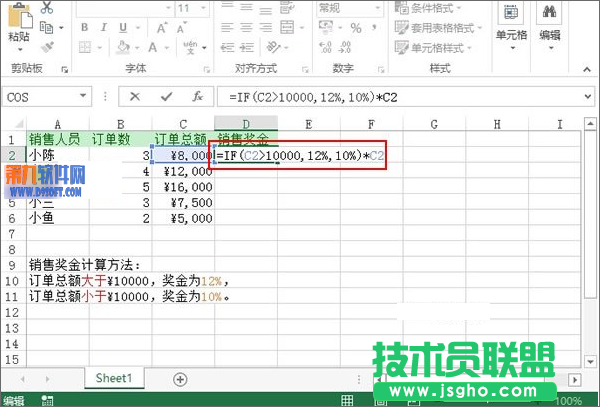Toggle Italic formatting
This screenshot has height=407, width=600.
[103, 28]
